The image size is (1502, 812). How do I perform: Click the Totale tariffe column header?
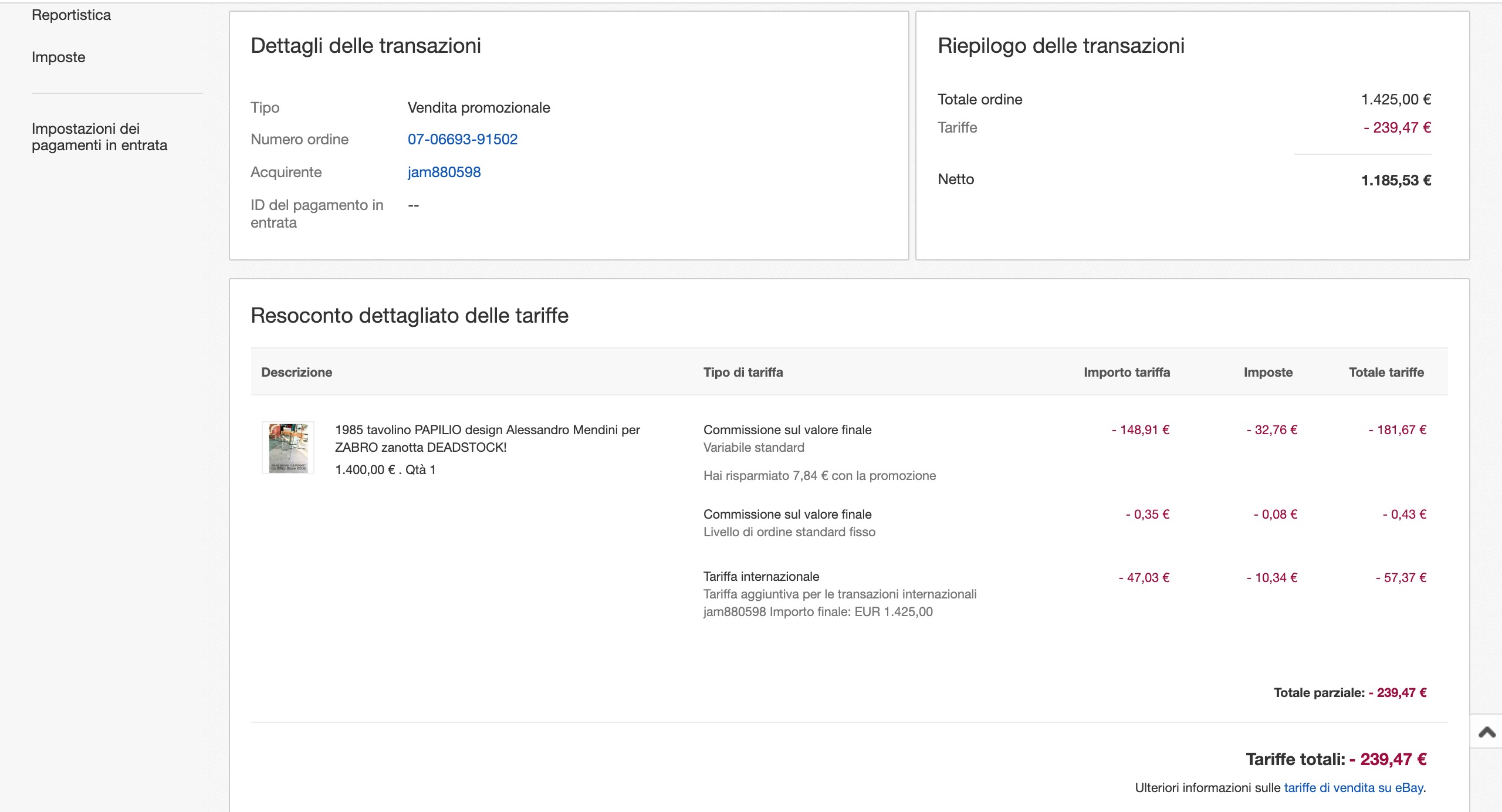coord(1386,373)
